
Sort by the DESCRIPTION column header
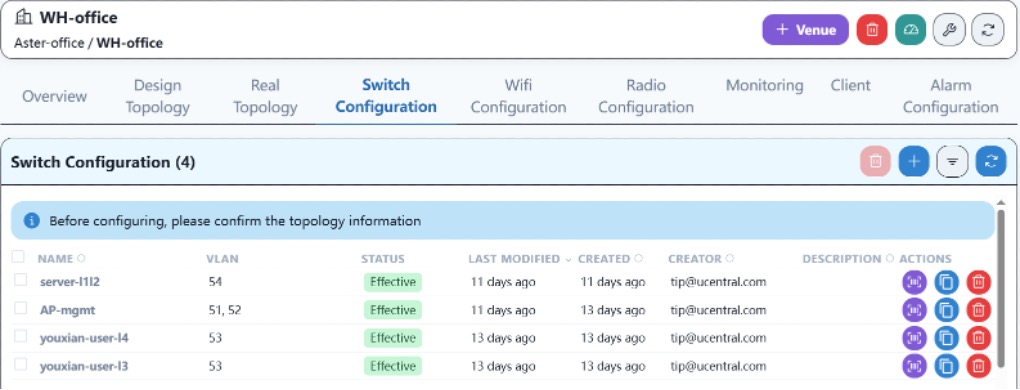point(848,259)
